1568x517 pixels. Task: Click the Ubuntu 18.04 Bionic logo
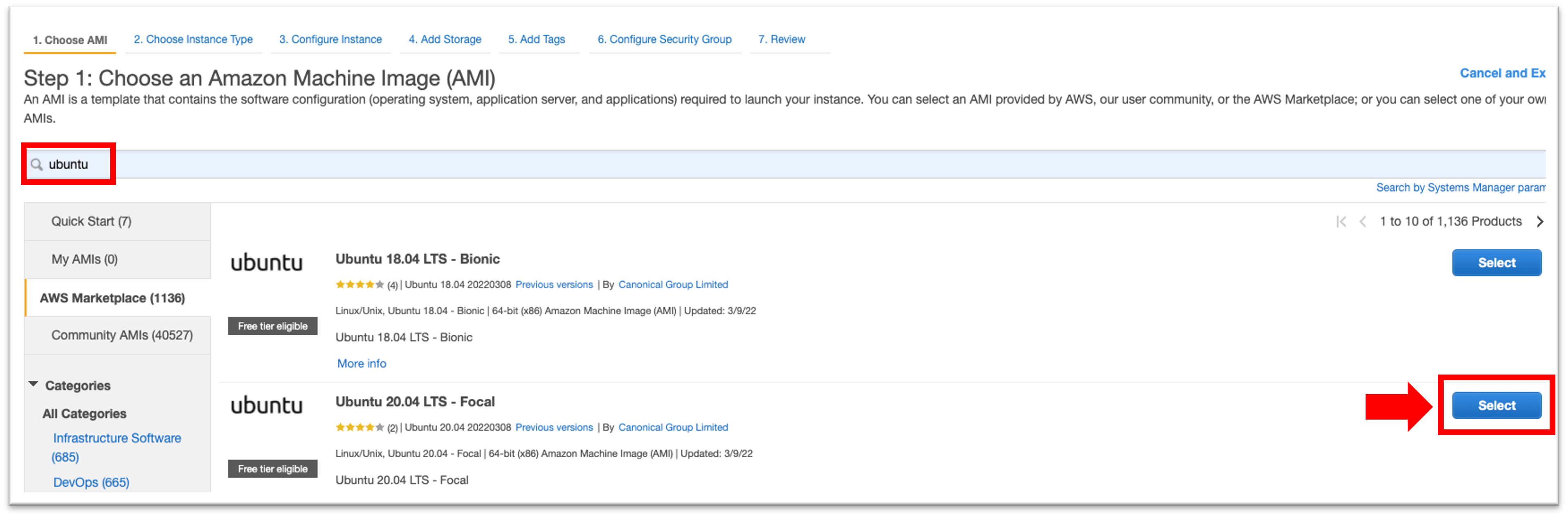click(x=266, y=263)
